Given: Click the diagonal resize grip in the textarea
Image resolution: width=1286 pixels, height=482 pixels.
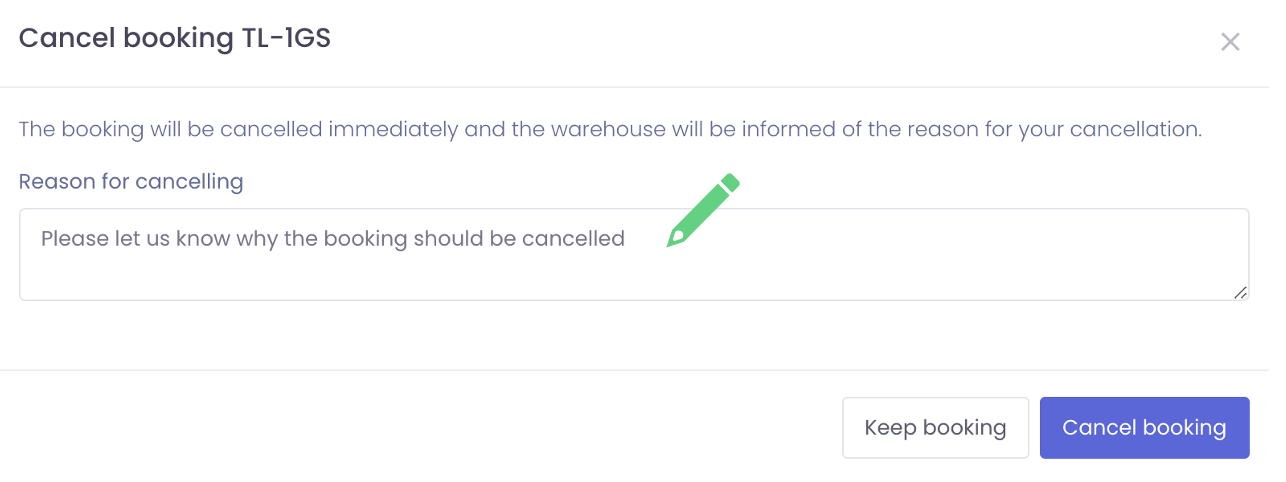Looking at the screenshot, I should pyautogui.click(x=1240, y=292).
